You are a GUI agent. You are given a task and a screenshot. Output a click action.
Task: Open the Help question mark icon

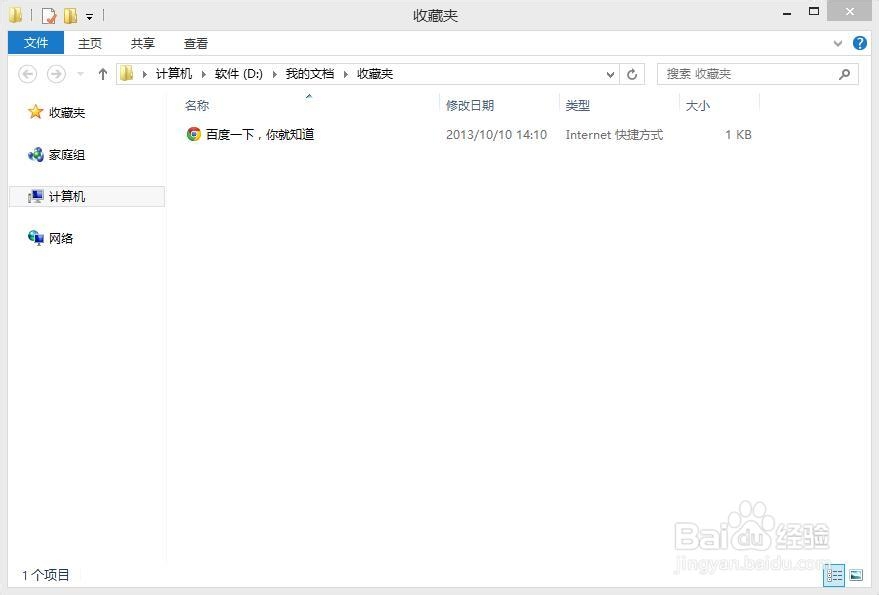tap(859, 43)
